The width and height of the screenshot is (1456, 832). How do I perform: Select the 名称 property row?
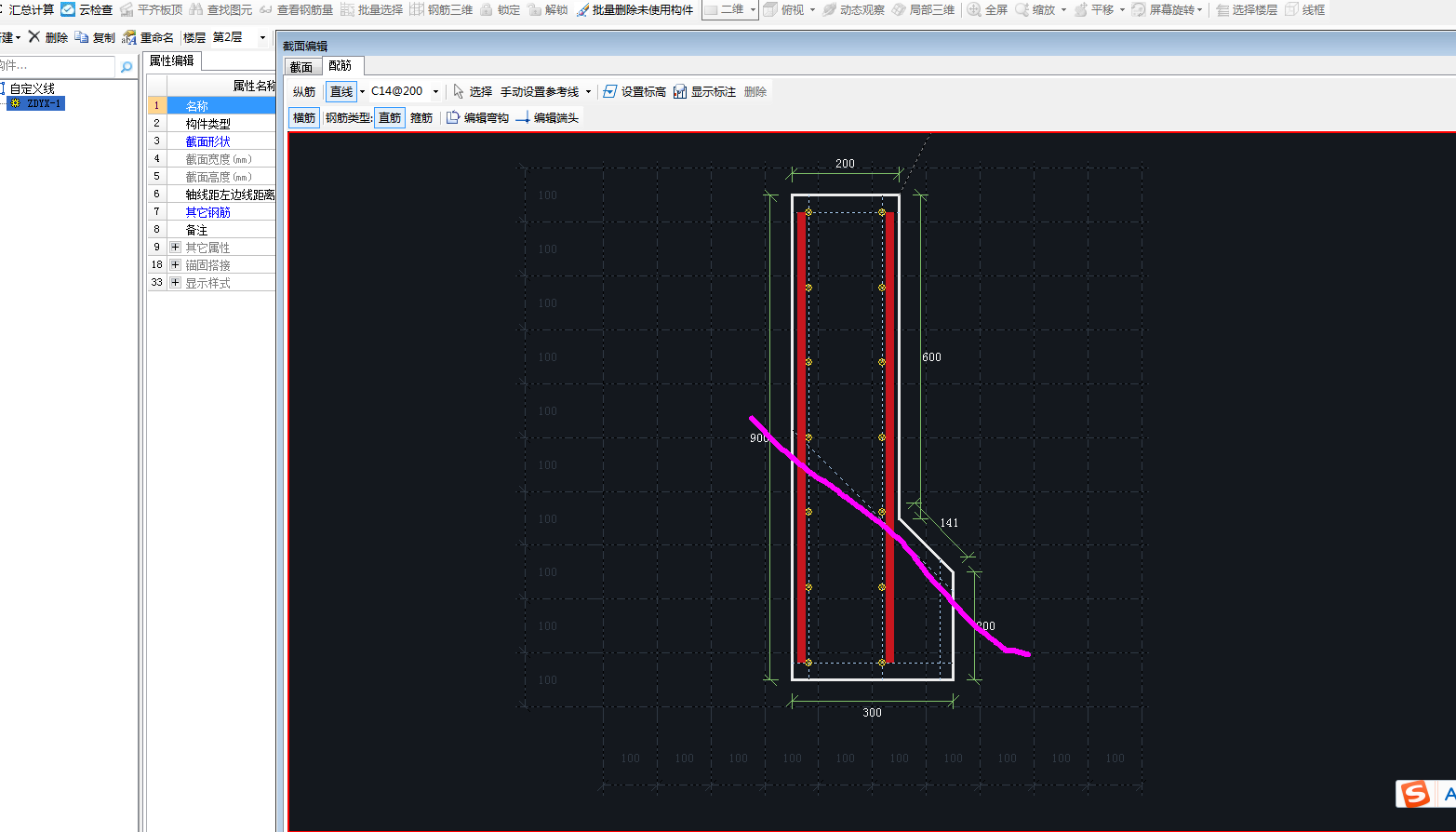click(212, 106)
